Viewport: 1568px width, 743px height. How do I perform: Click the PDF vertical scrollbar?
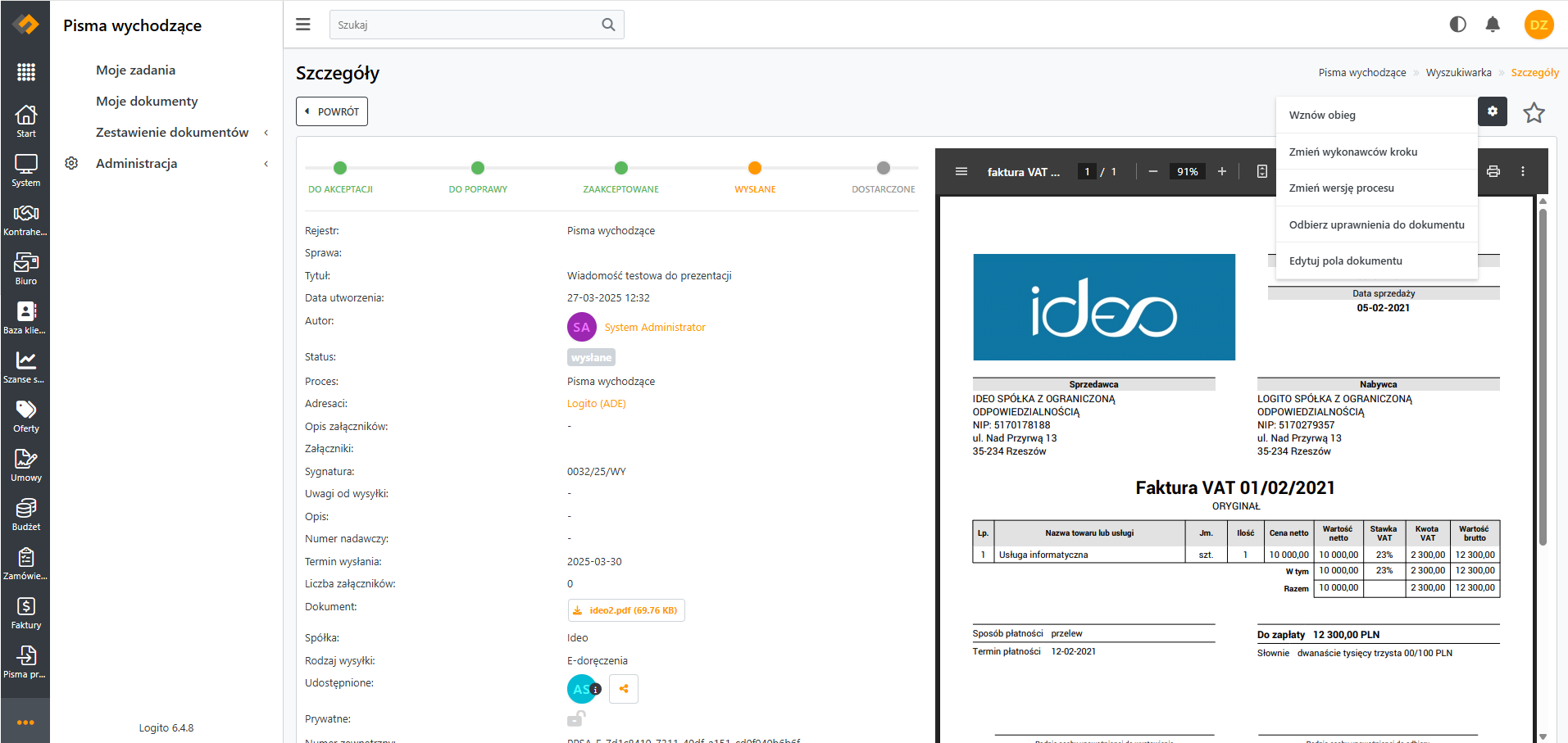pos(1543,377)
